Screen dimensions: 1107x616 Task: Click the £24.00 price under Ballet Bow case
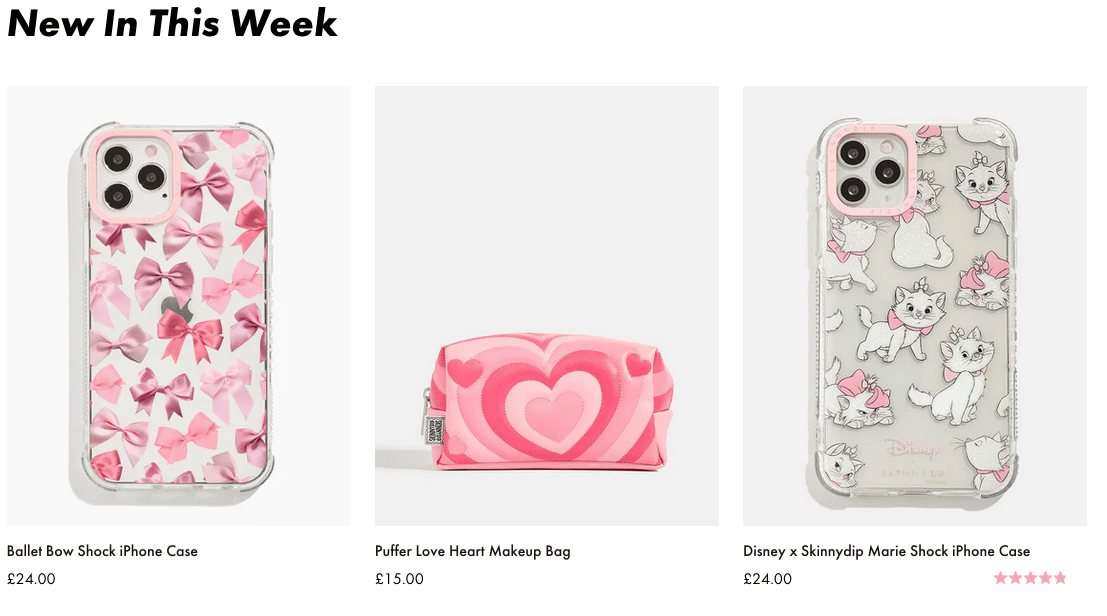(x=31, y=579)
